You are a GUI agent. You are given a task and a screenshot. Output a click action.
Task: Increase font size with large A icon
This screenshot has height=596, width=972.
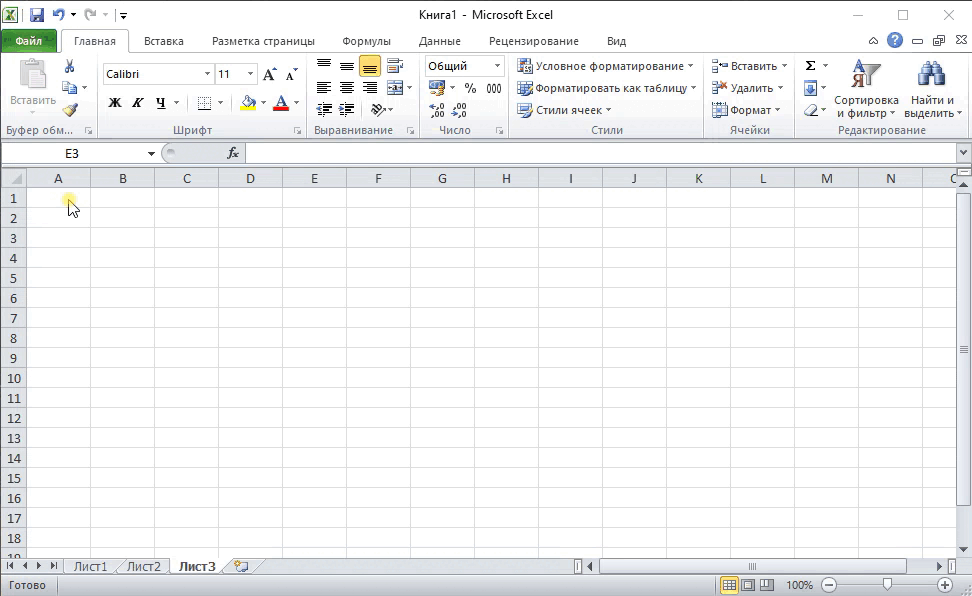click(x=269, y=74)
